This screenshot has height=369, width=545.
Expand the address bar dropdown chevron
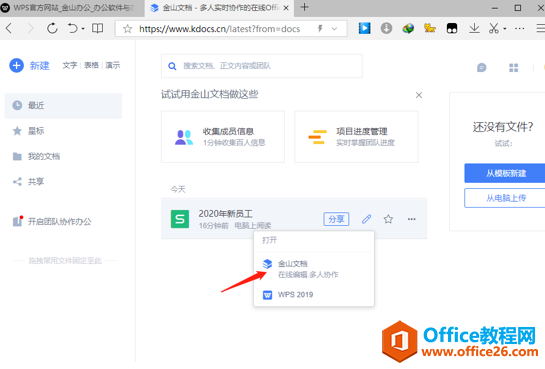coord(334,28)
